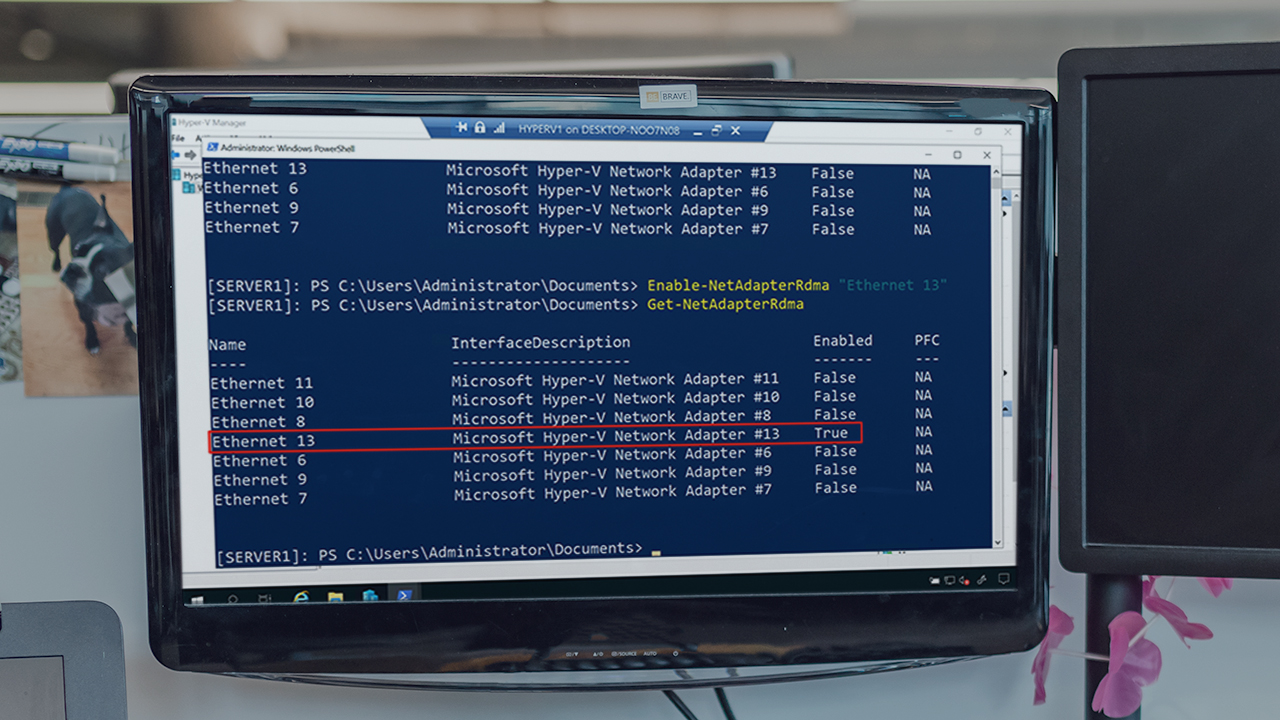Click the forward arrow in Hyper-V Manager toolbar
The image size is (1280, 720).
(x=190, y=155)
